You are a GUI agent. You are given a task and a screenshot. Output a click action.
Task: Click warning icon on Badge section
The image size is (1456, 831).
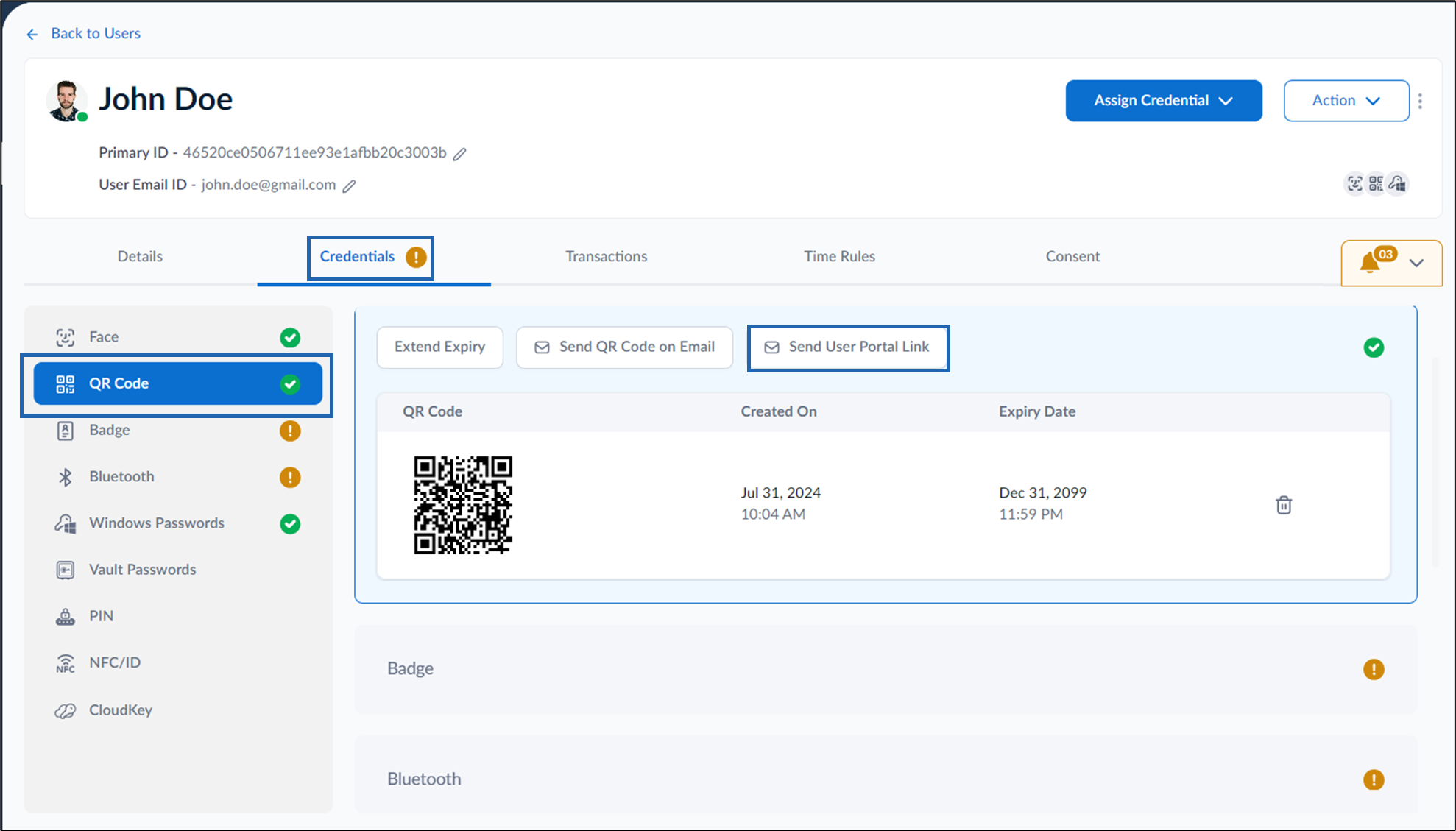[1374, 669]
